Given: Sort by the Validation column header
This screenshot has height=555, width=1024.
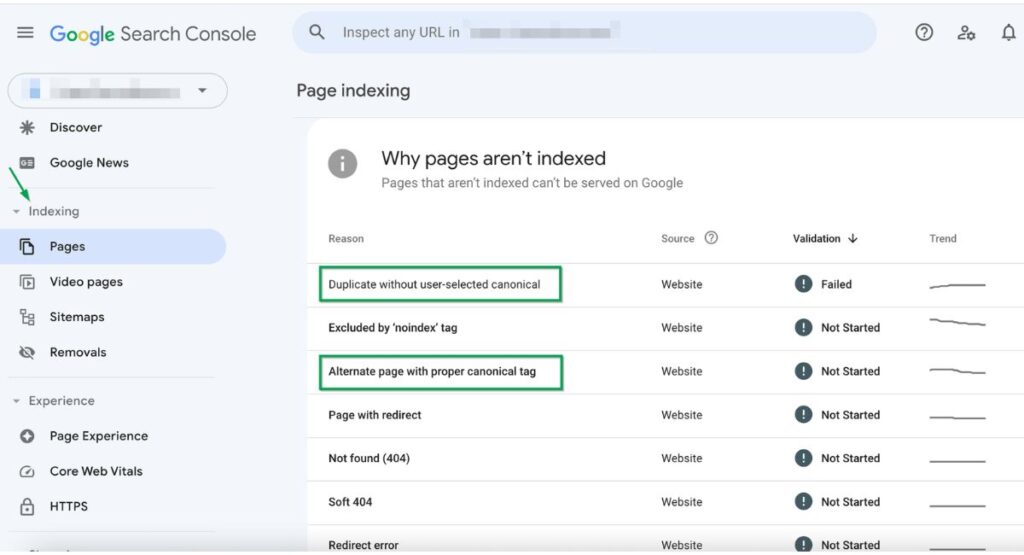Looking at the screenshot, I should pos(816,238).
